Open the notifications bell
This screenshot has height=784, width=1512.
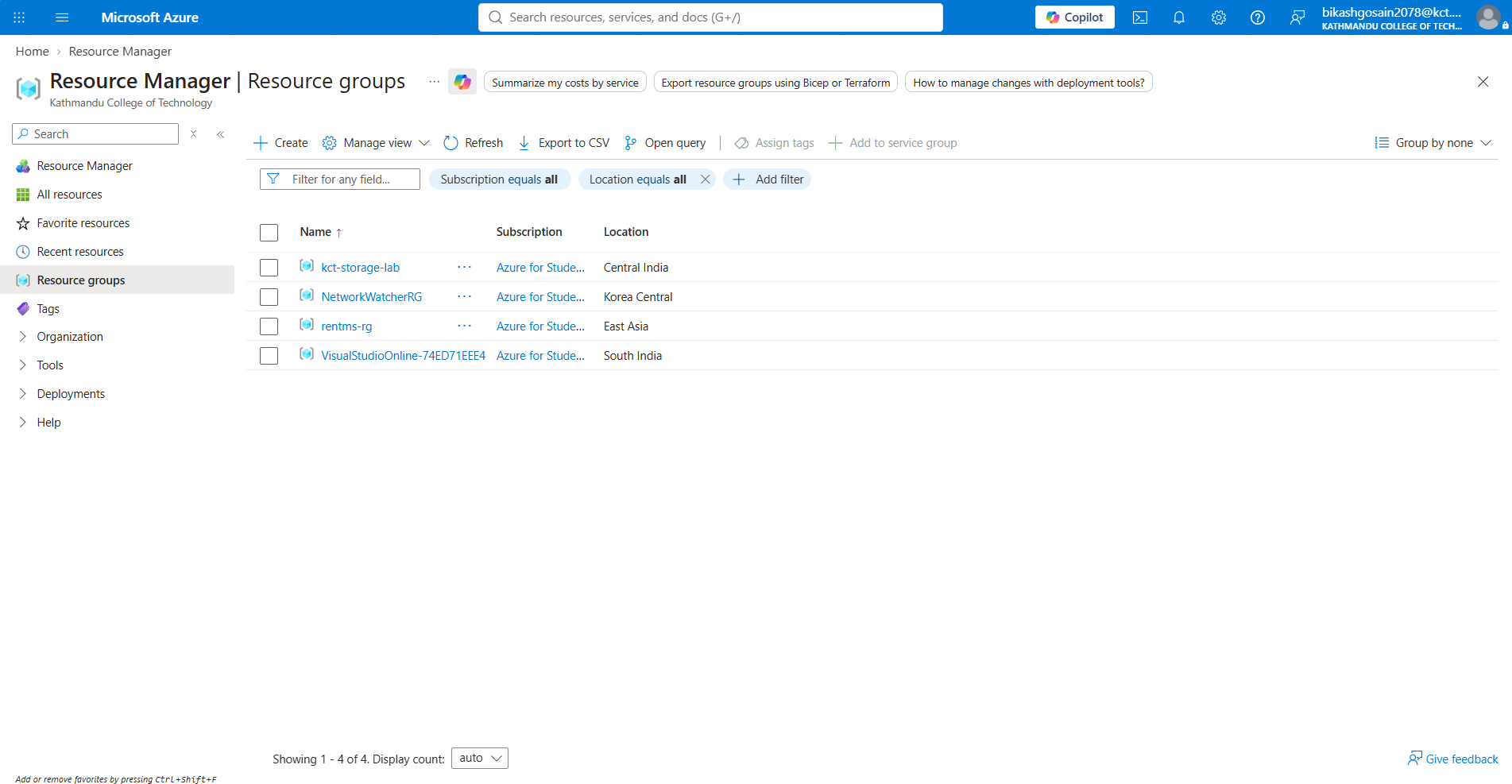click(x=1179, y=17)
